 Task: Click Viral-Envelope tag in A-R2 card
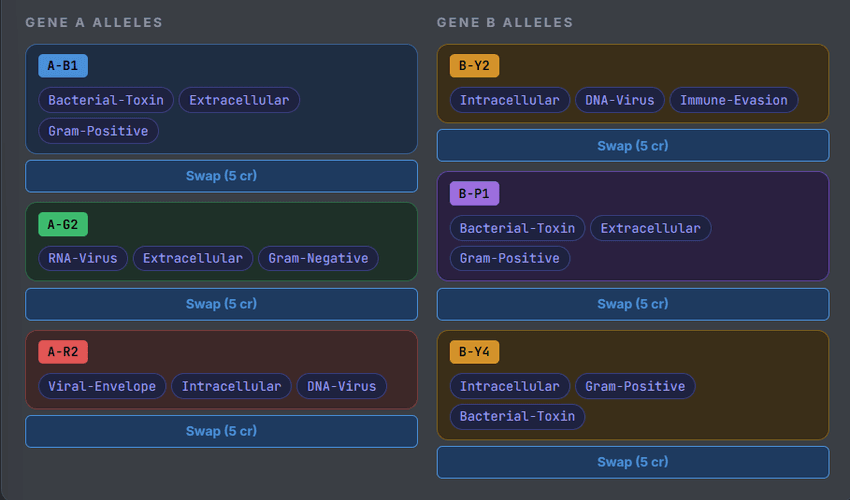pyautogui.click(x=102, y=386)
